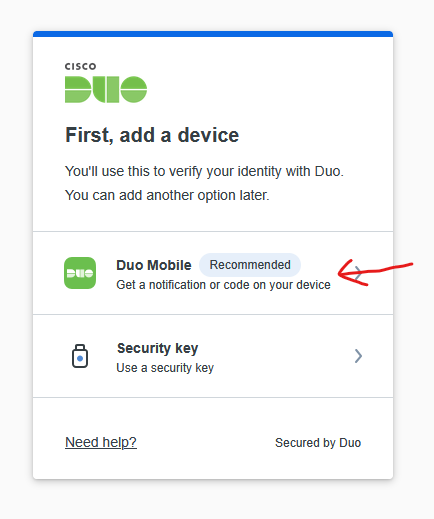This screenshot has height=519, width=434.
Task: Choose the Duo Mobile title
Action: pyautogui.click(x=154, y=265)
